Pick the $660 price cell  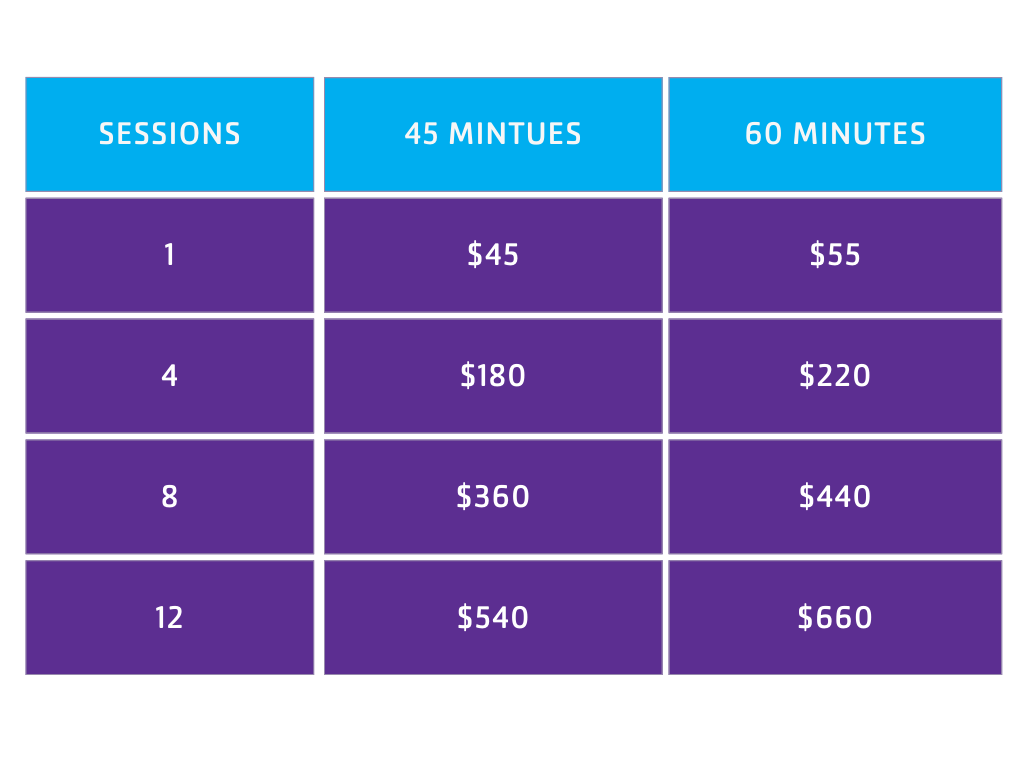point(835,618)
